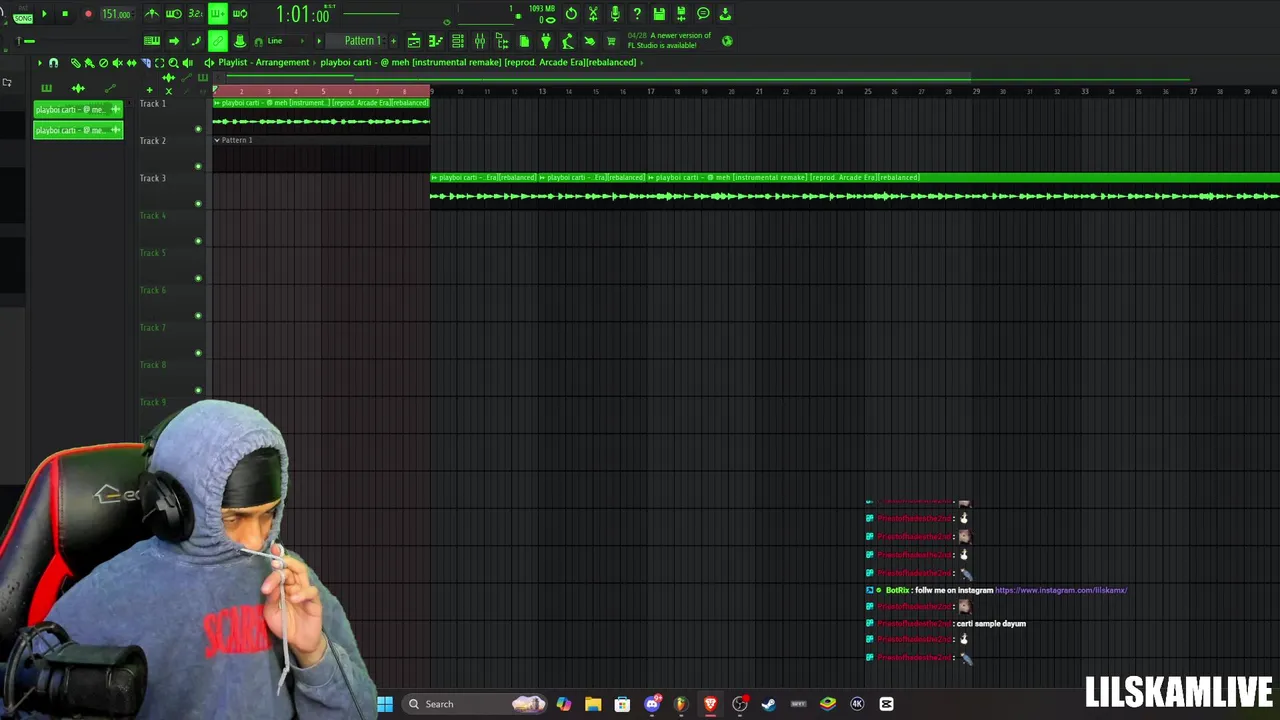
Task: Click the 151.000 tempo field
Action: coord(116,14)
